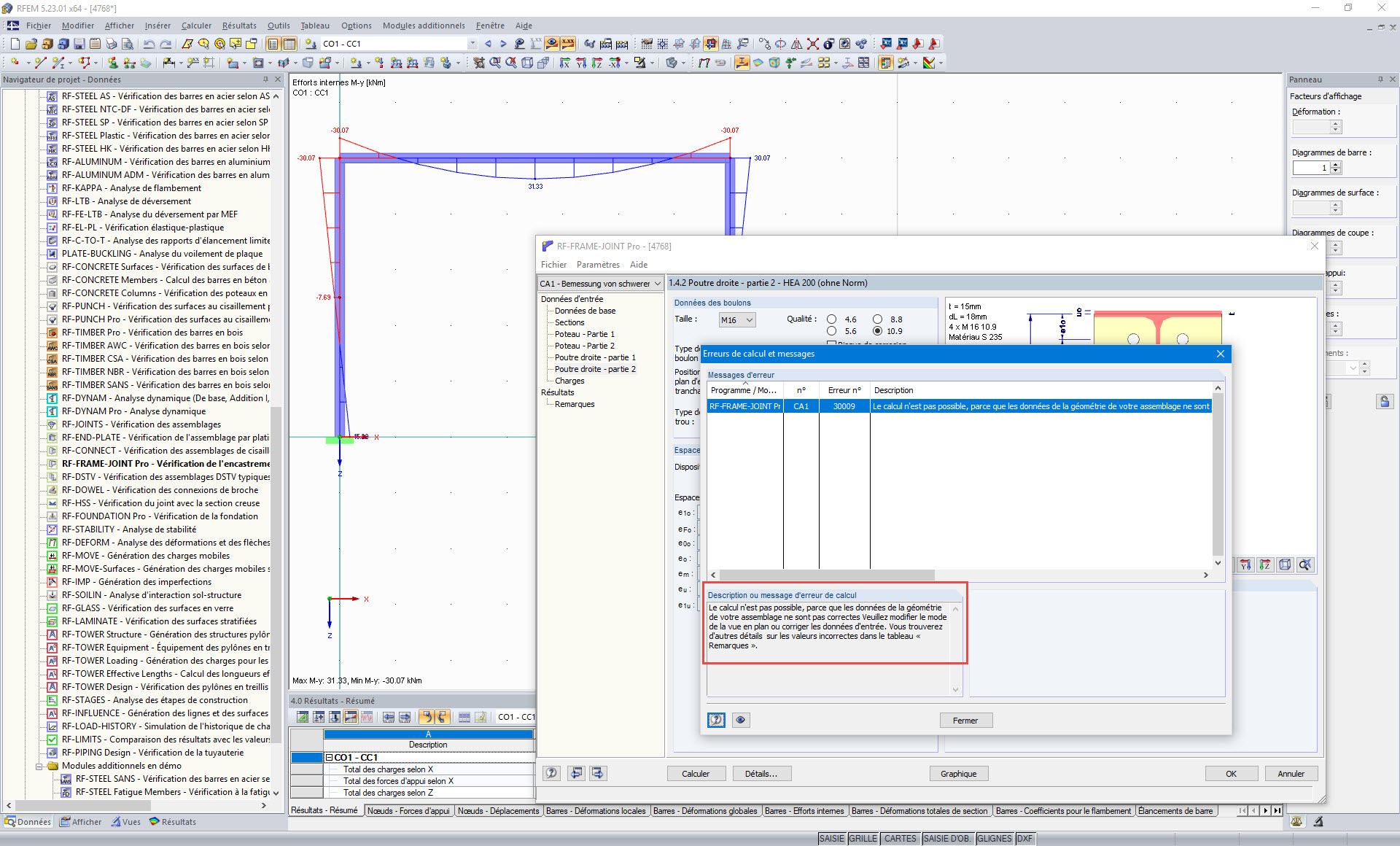Click the help icon in error dialog

coord(716,720)
